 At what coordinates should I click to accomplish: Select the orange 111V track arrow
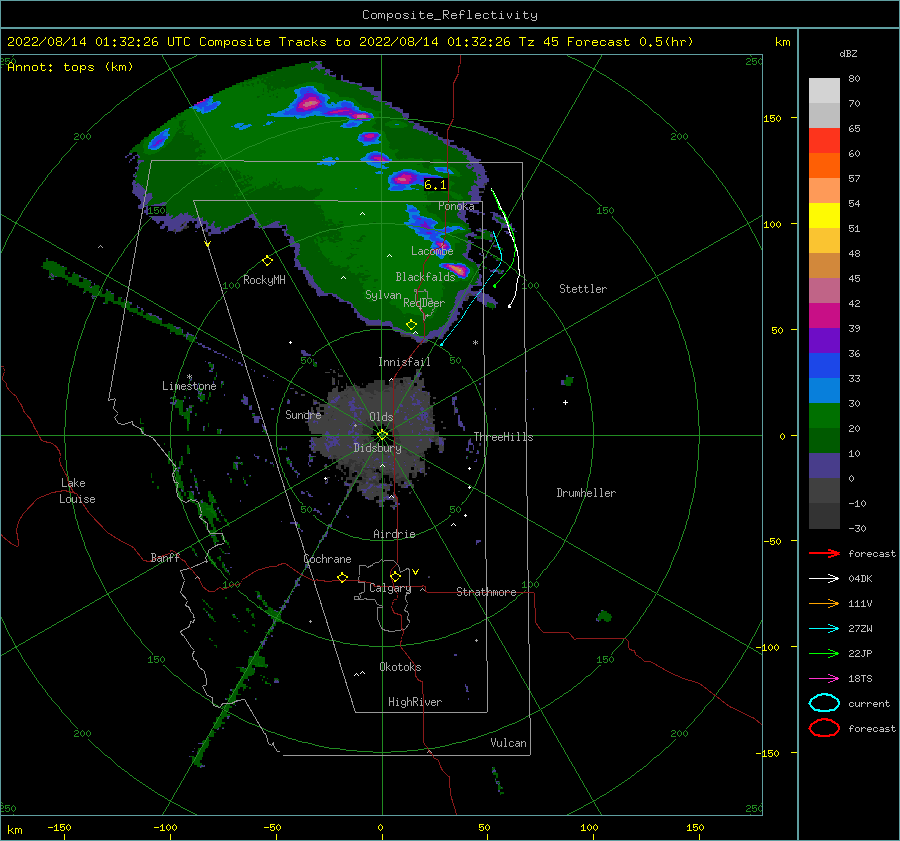(x=824, y=603)
